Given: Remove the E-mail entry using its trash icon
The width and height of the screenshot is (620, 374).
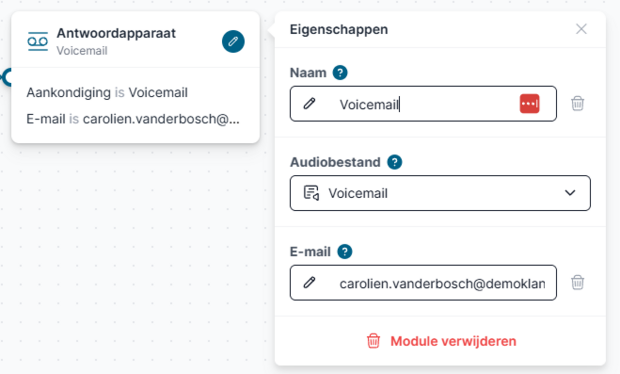Looking at the screenshot, I should [577, 282].
